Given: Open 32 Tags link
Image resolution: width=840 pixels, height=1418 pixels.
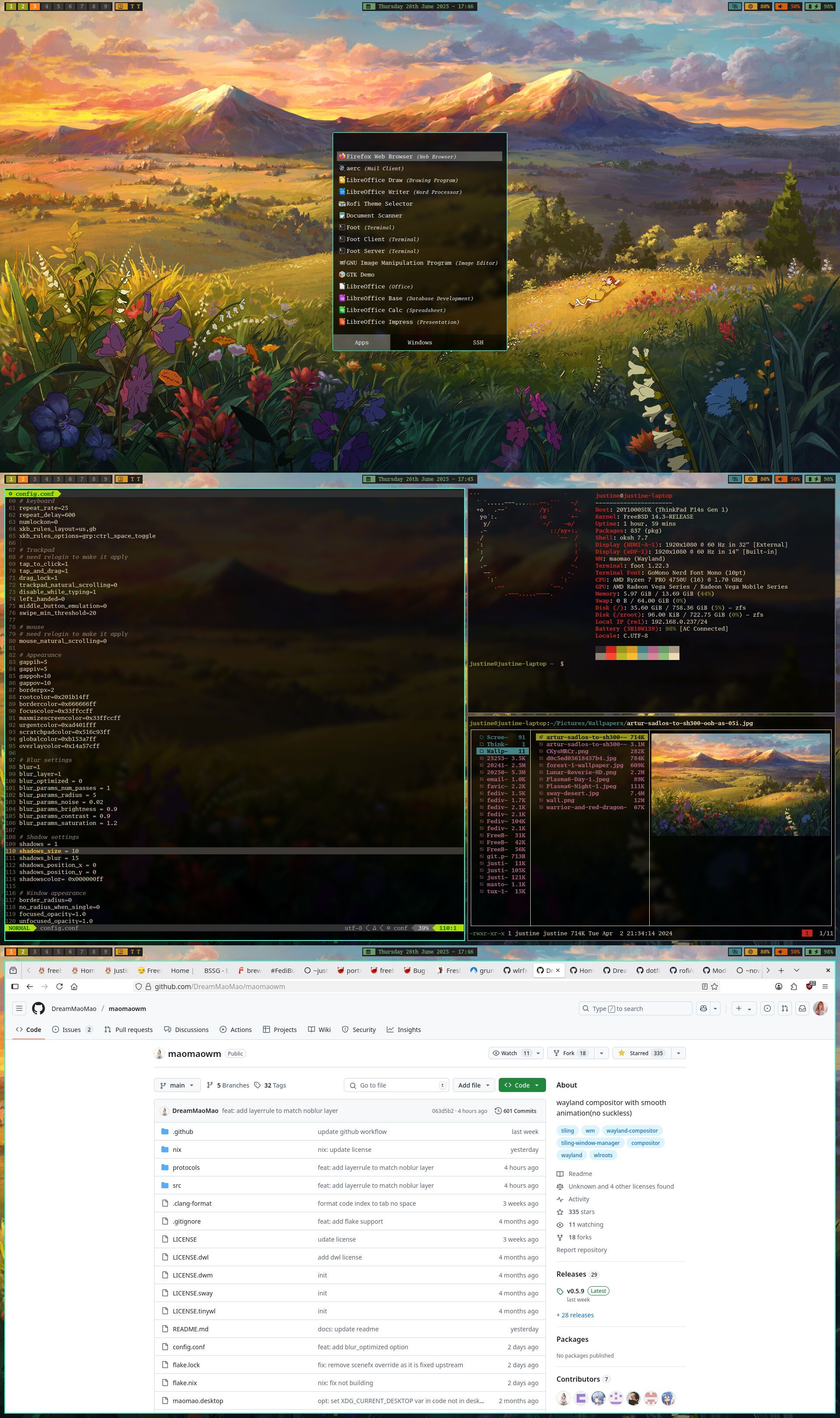Looking at the screenshot, I should [270, 1085].
